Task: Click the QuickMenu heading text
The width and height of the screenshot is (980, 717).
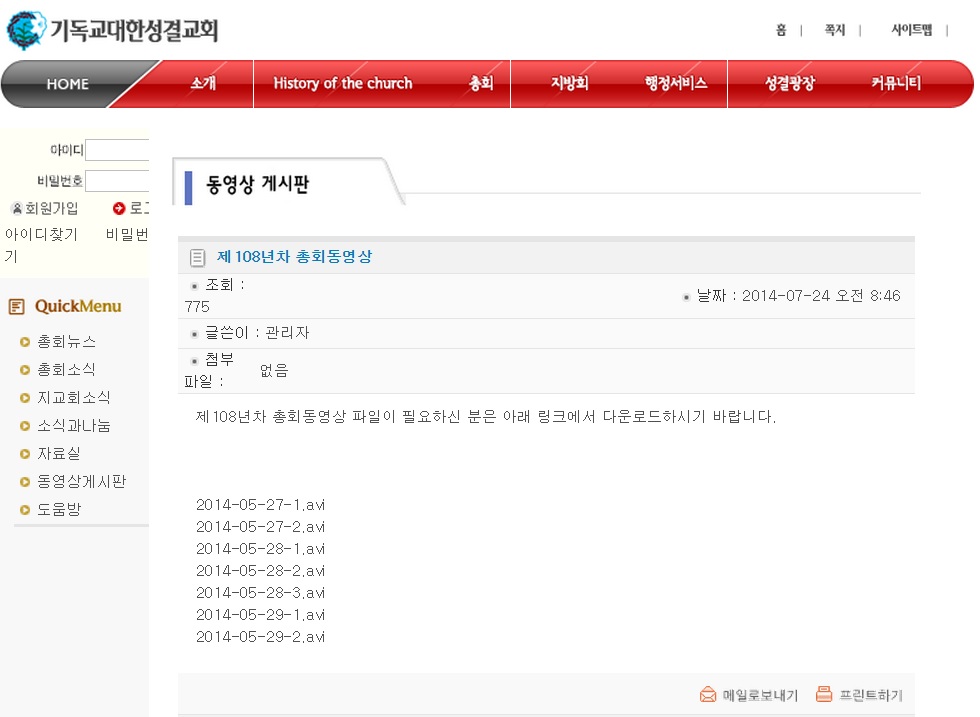Action: tap(78, 306)
